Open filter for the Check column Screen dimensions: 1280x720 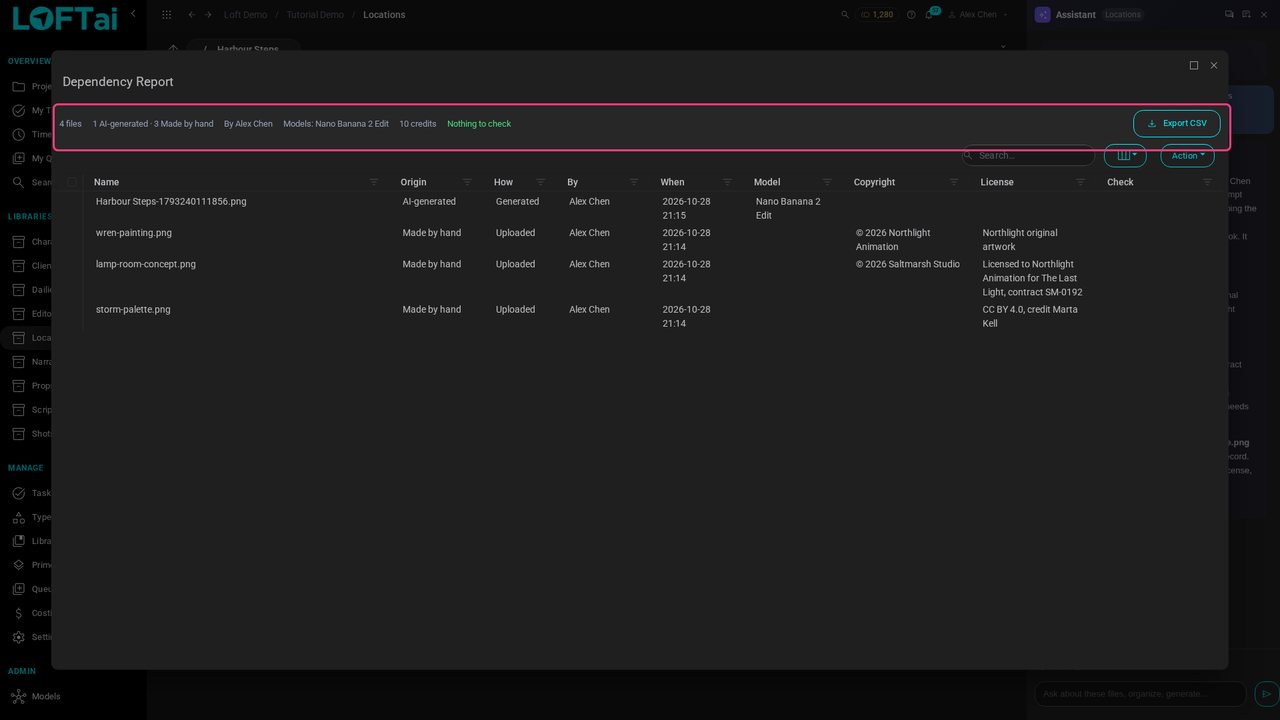[1208, 182]
